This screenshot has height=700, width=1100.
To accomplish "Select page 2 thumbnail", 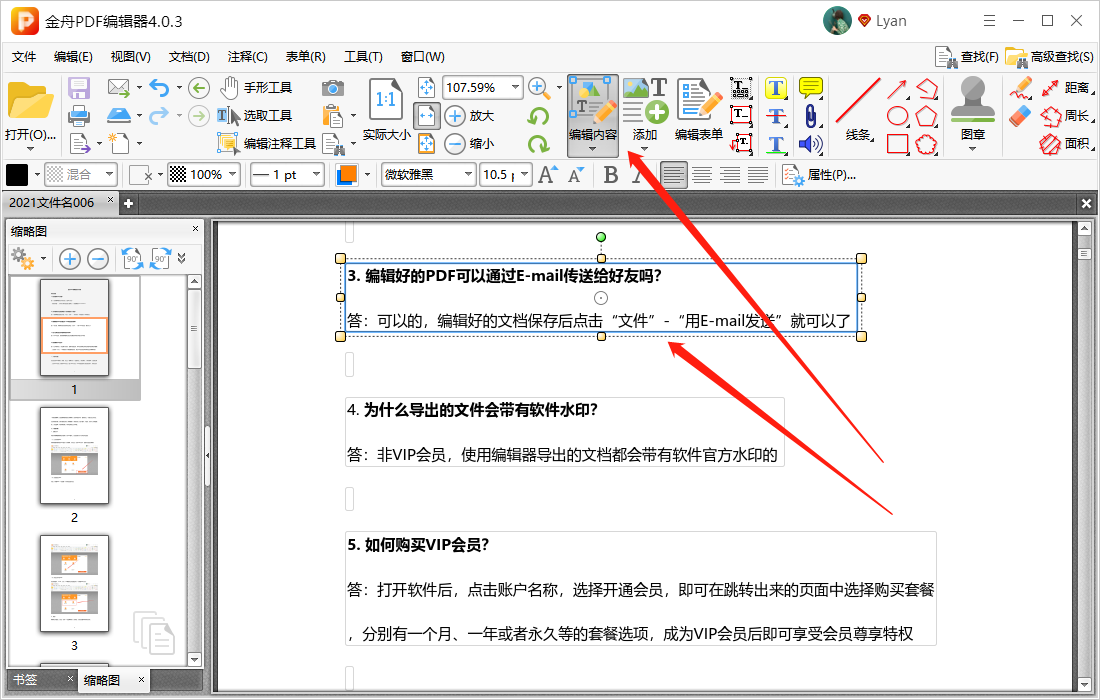I will [x=74, y=456].
